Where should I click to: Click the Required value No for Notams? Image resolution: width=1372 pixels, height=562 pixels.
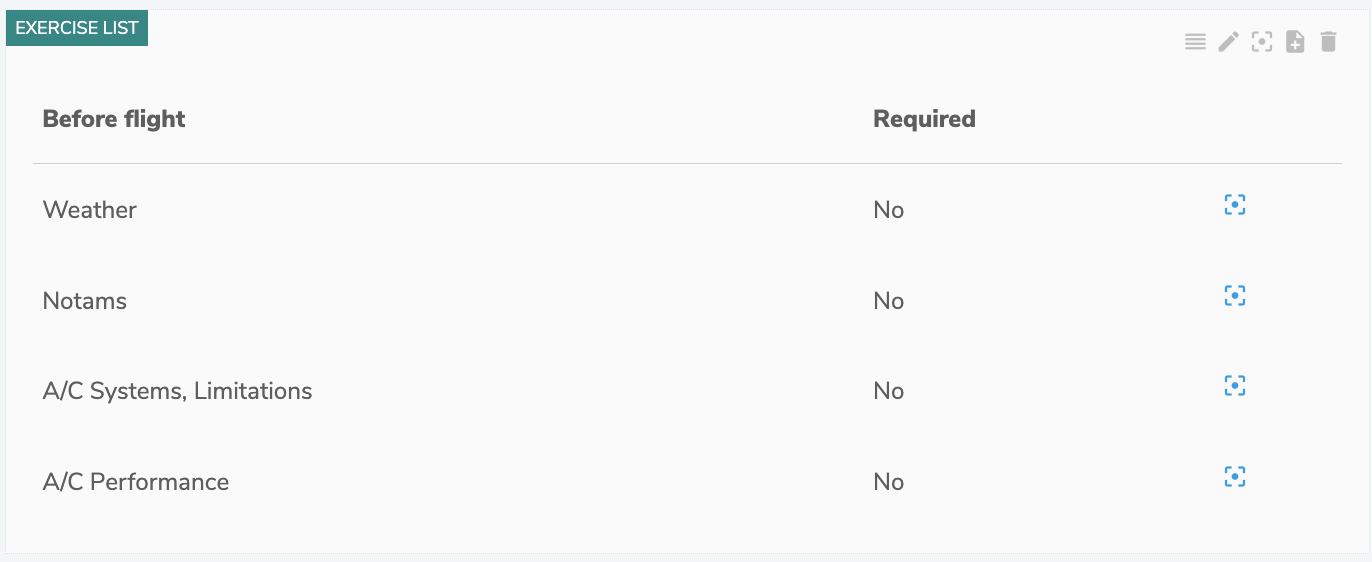(x=888, y=301)
